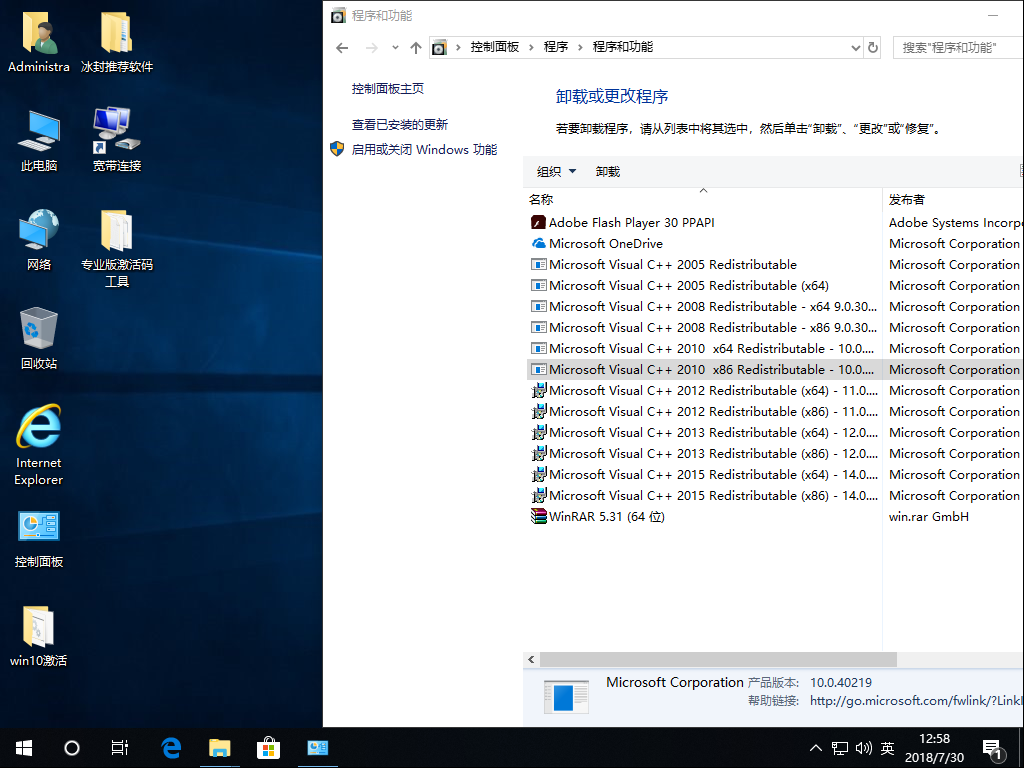Open Task View on taskbar
The width and height of the screenshot is (1024, 768).
(120, 748)
